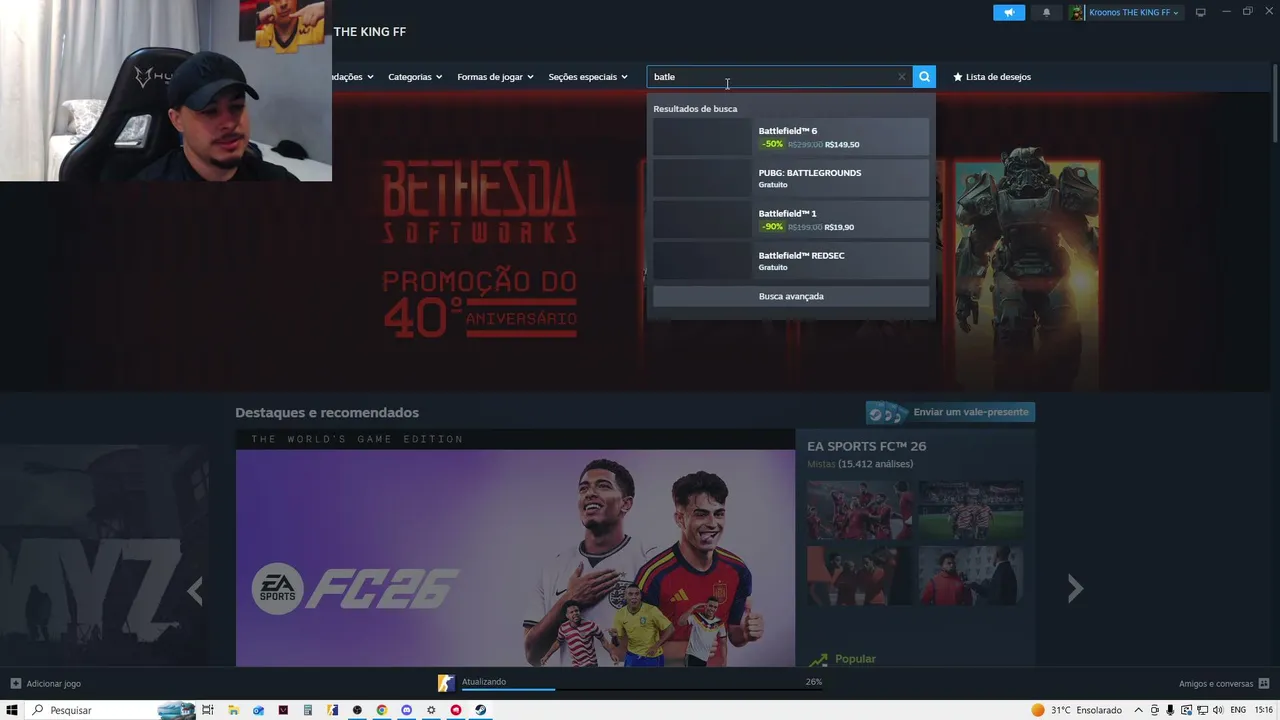1280x720 pixels.
Task: Expand the Seções especiais menu
Action: (588, 77)
